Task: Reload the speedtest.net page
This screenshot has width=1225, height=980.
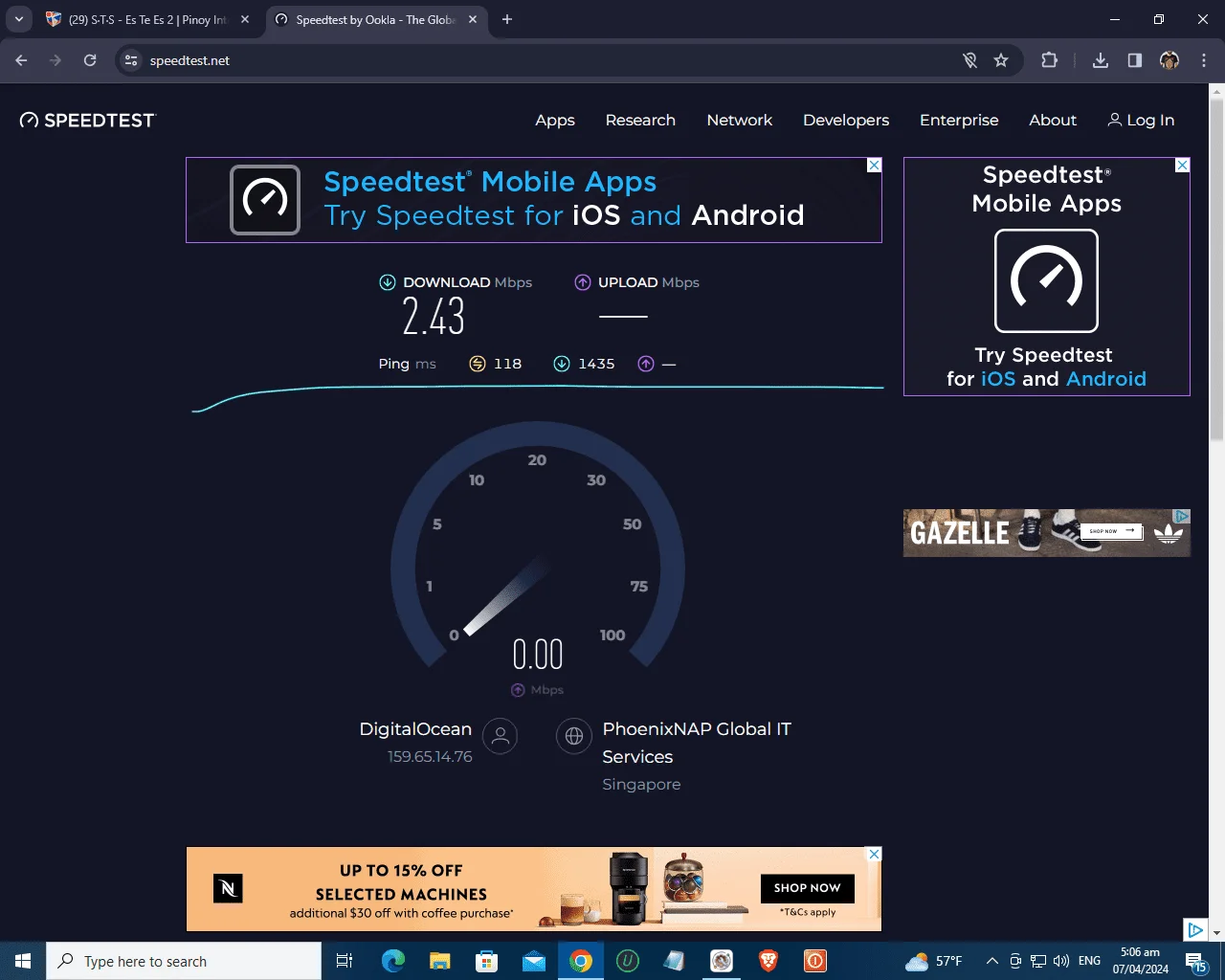Action: [90, 60]
